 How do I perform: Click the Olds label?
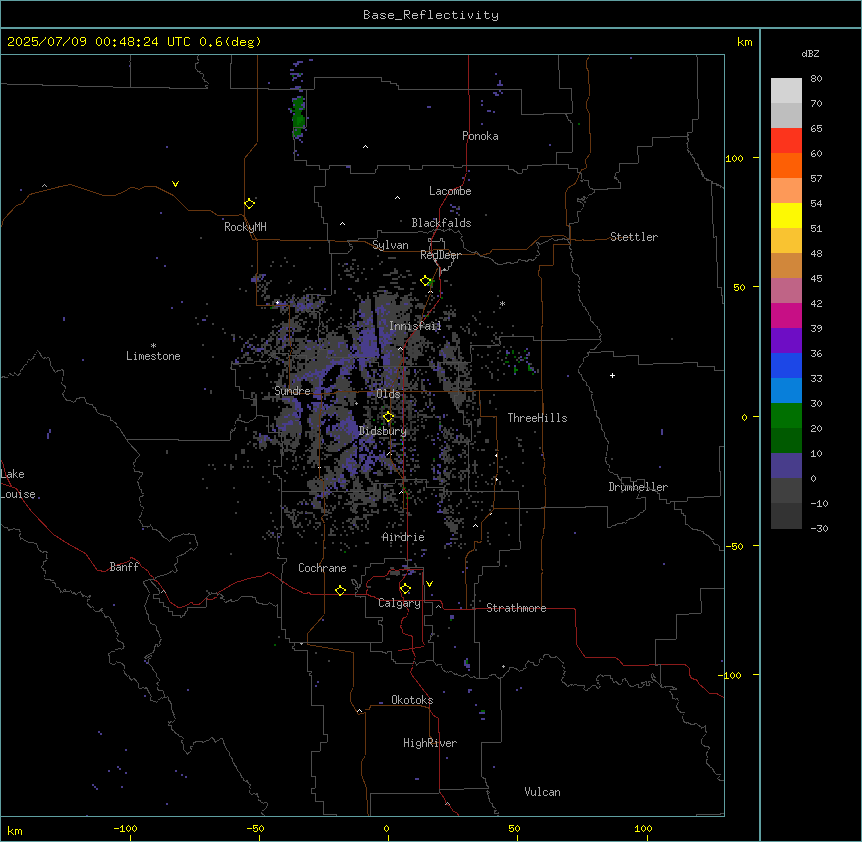point(388,394)
